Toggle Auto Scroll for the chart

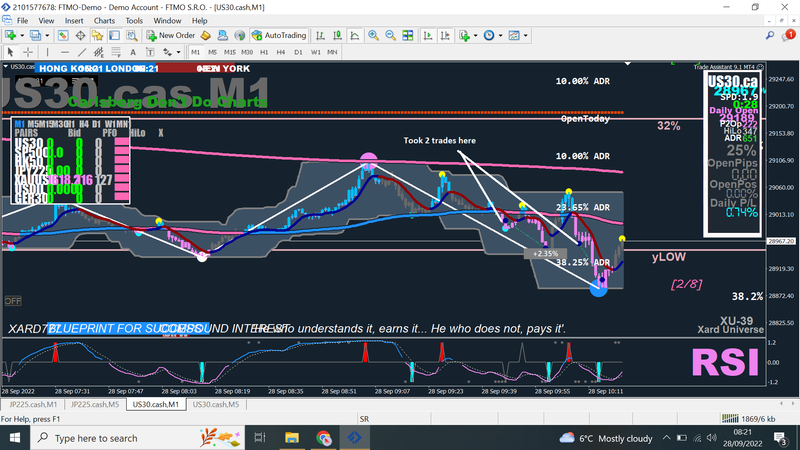click(x=428, y=35)
